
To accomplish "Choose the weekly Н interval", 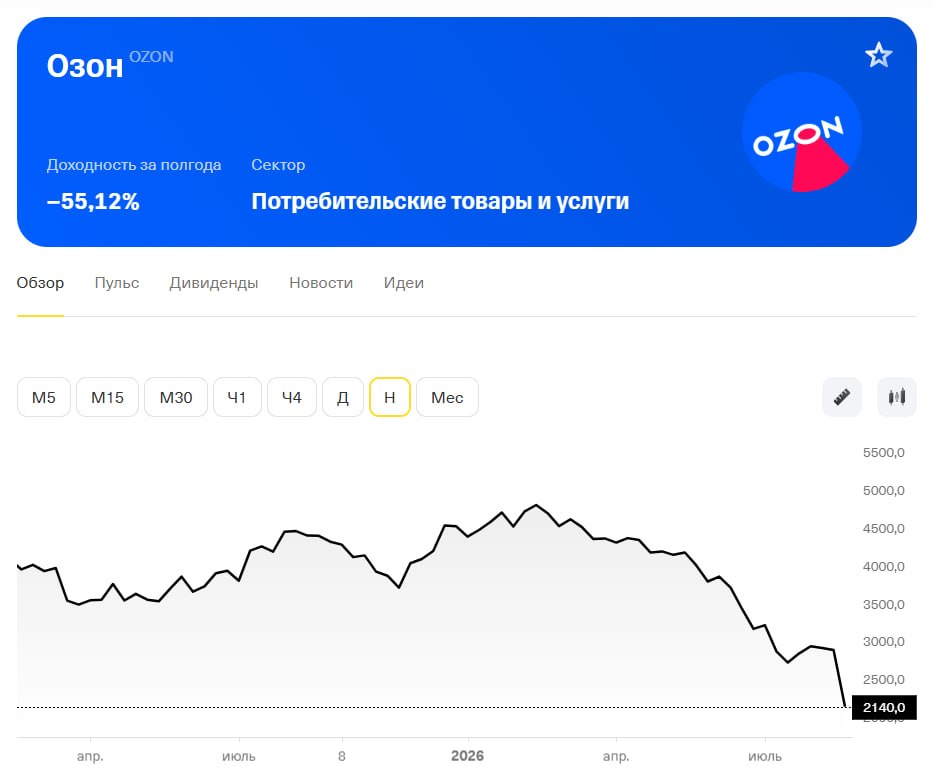I will 390,397.
